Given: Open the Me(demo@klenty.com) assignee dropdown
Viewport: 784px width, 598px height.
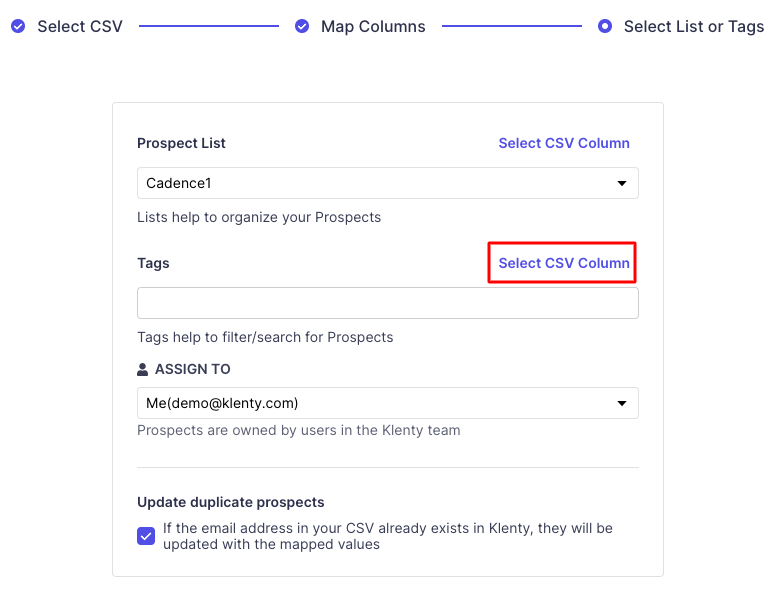Looking at the screenshot, I should (380, 403).
